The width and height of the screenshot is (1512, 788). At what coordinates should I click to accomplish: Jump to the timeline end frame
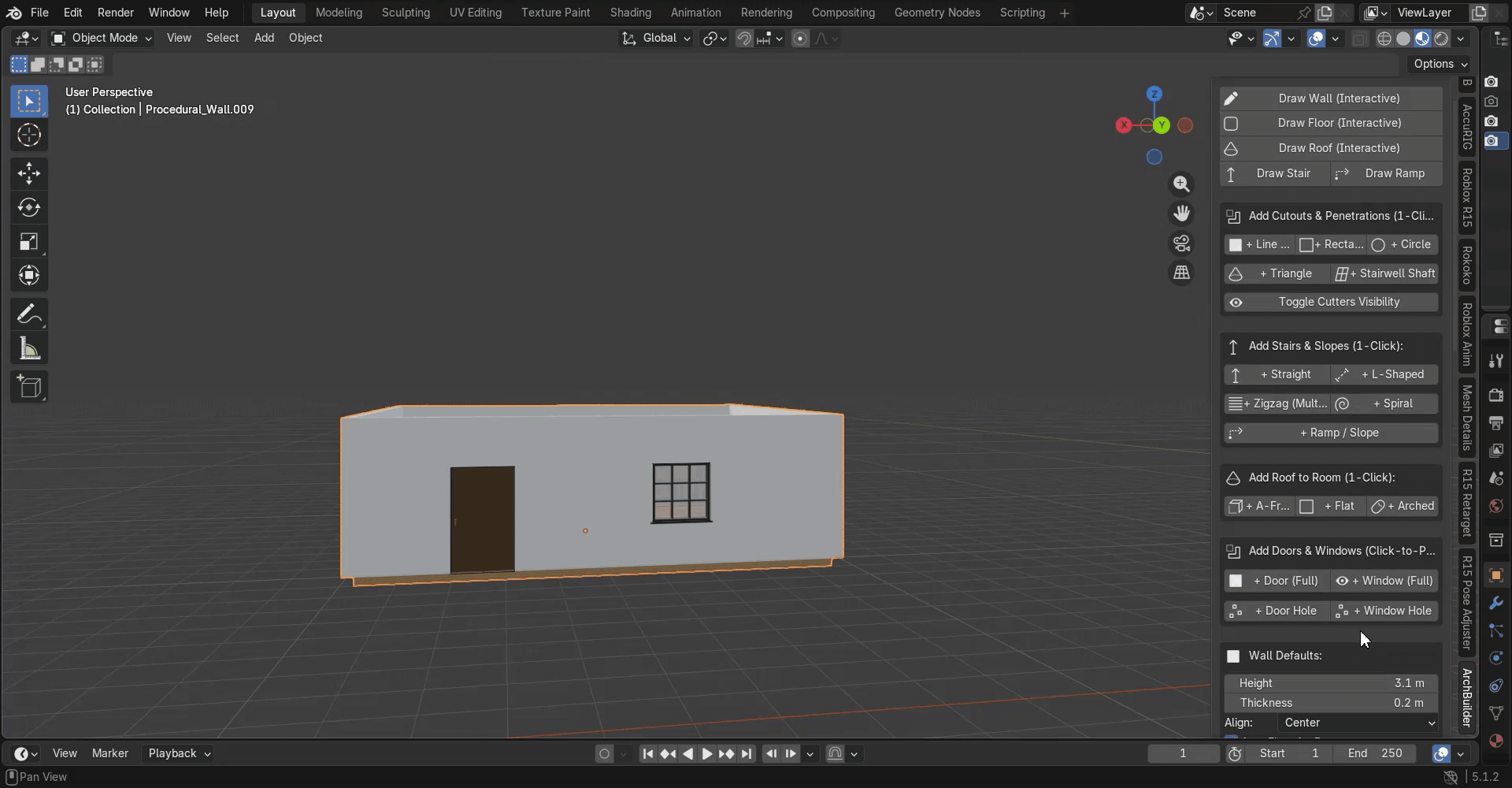(747, 754)
